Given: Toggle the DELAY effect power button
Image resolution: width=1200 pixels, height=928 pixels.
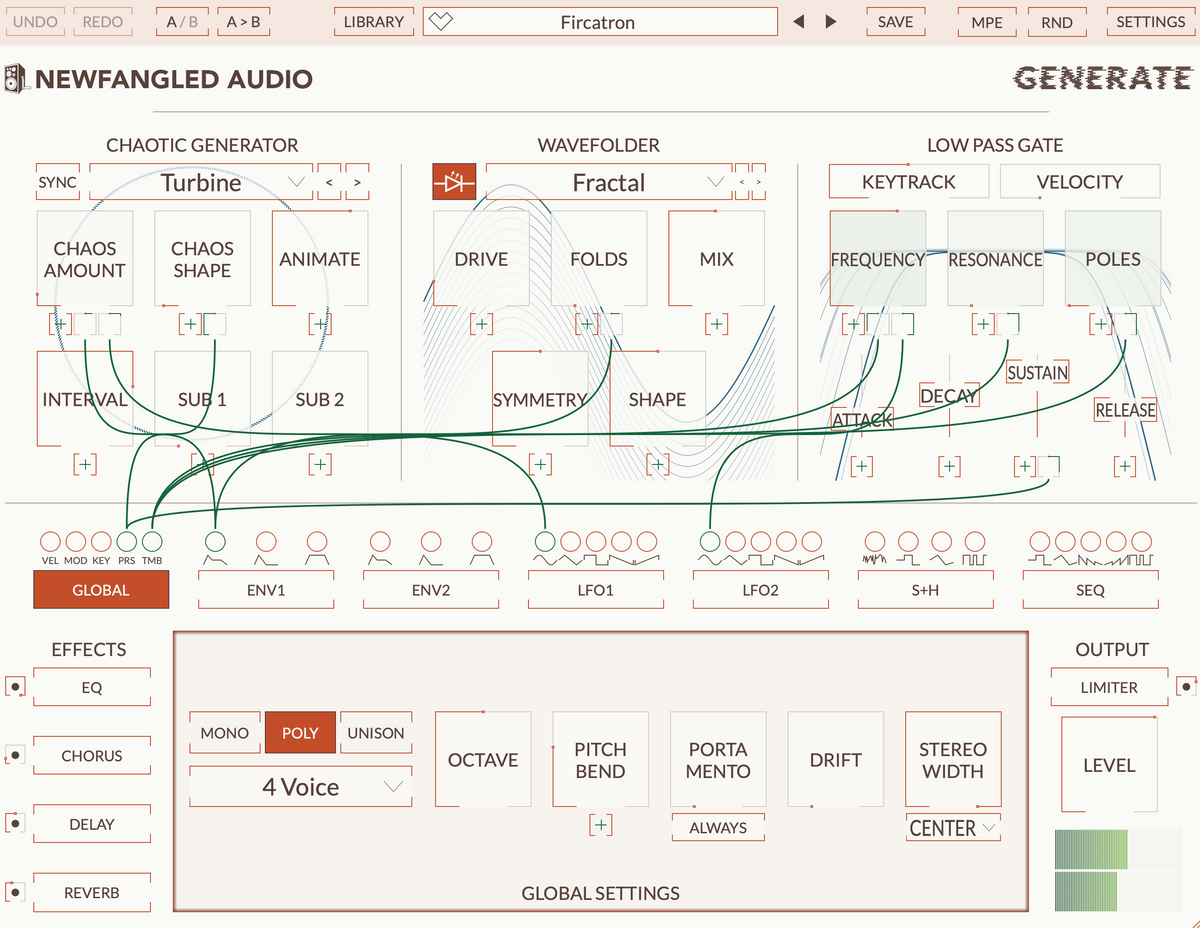Looking at the screenshot, I should pyautogui.click(x=15, y=824).
